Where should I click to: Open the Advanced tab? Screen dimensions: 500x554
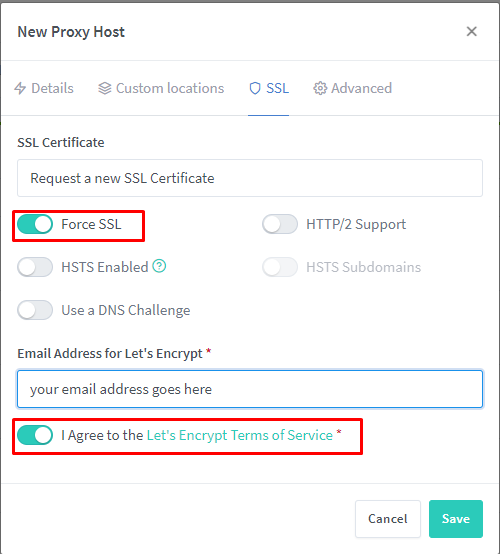pyautogui.click(x=353, y=88)
